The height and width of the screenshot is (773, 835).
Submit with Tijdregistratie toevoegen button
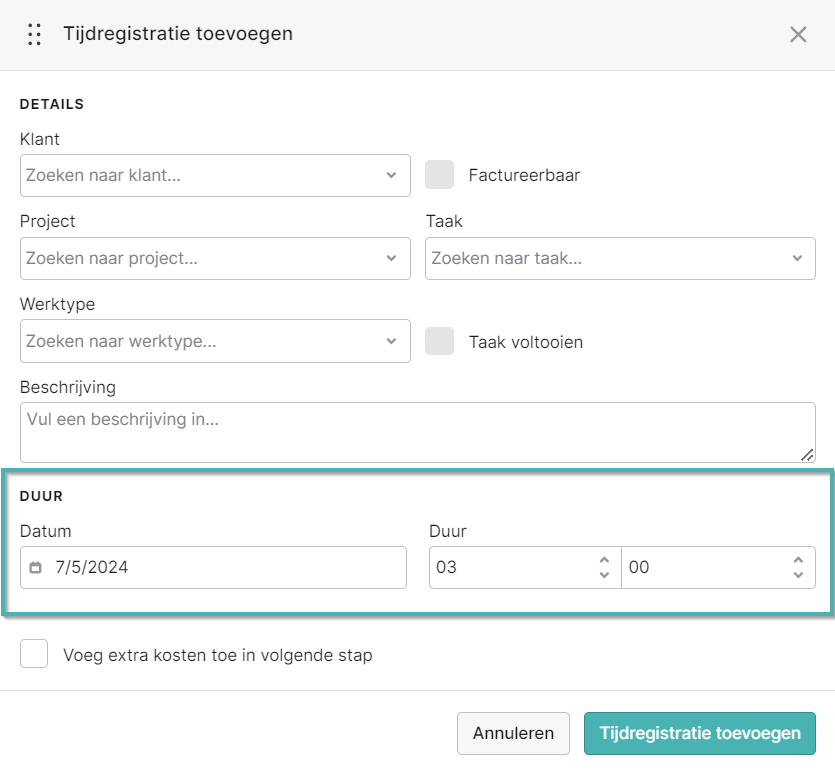point(700,734)
